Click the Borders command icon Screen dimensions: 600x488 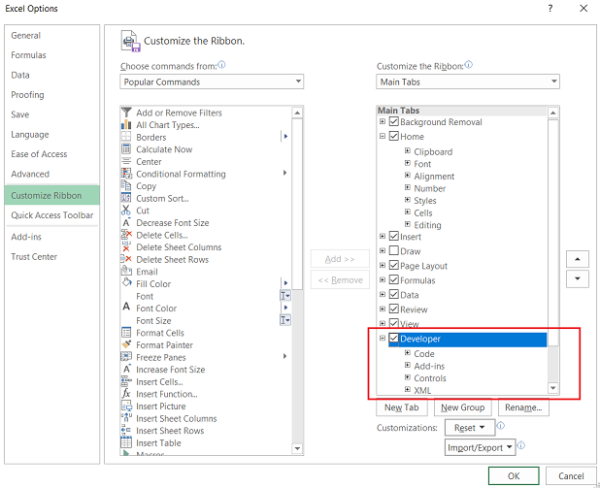tap(126, 137)
